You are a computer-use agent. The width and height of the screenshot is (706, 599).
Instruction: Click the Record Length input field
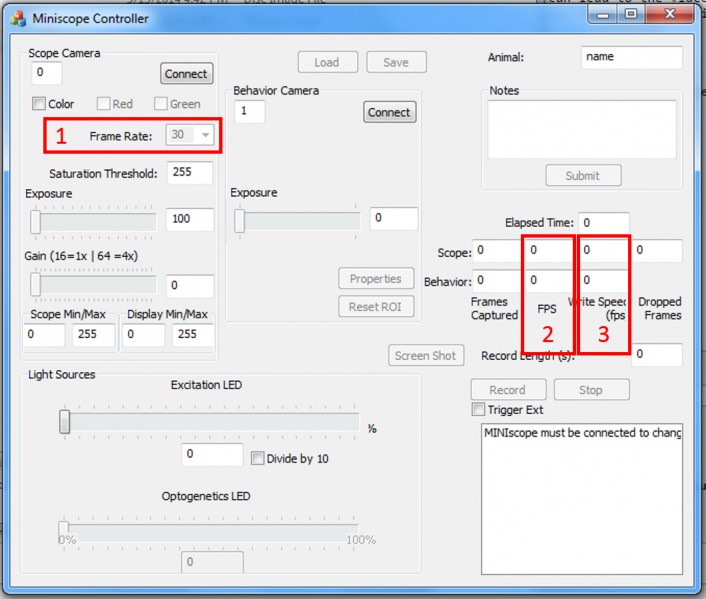(656, 355)
